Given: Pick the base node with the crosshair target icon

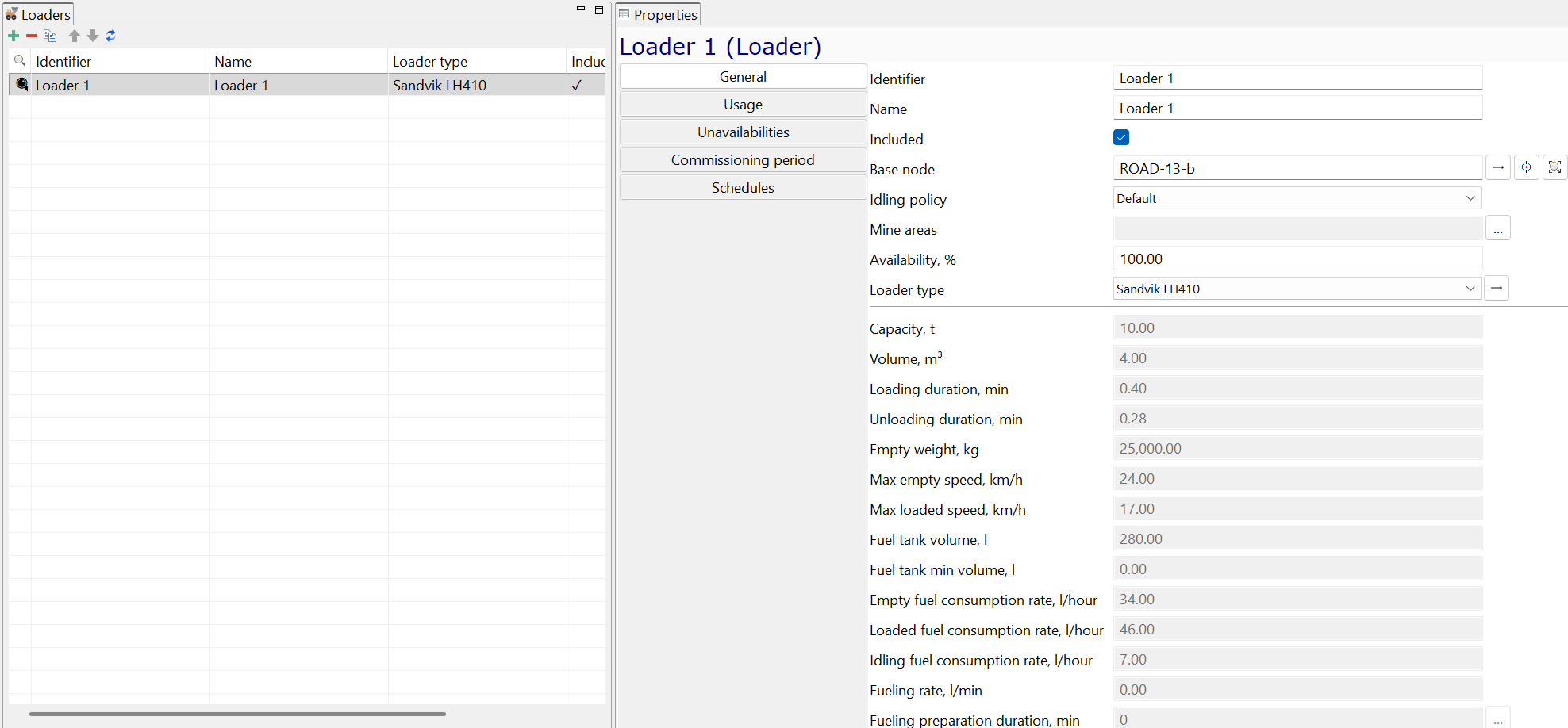Looking at the screenshot, I should point(1527,167).
